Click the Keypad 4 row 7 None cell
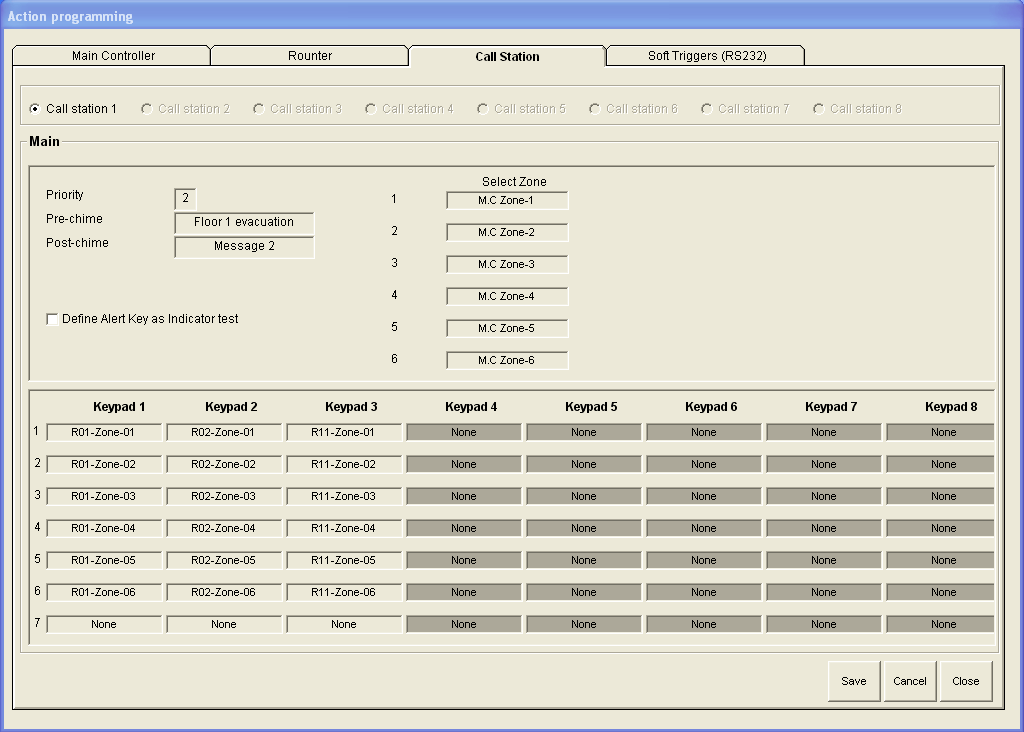Image resolution: width=1024 pixels, height=732 pixels. (464, 624)
